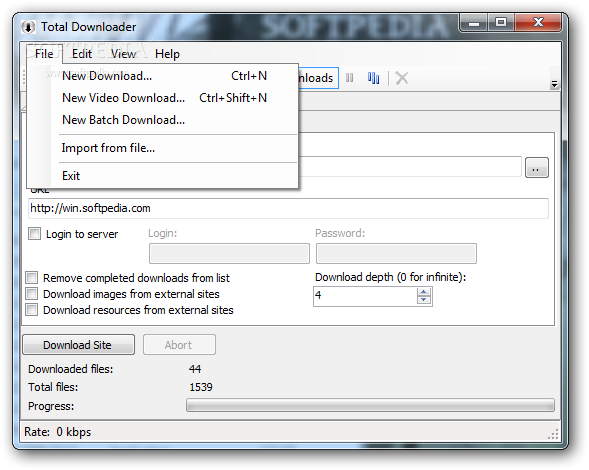Increase download depth with up arrow
589x470 pixels.
424,292
